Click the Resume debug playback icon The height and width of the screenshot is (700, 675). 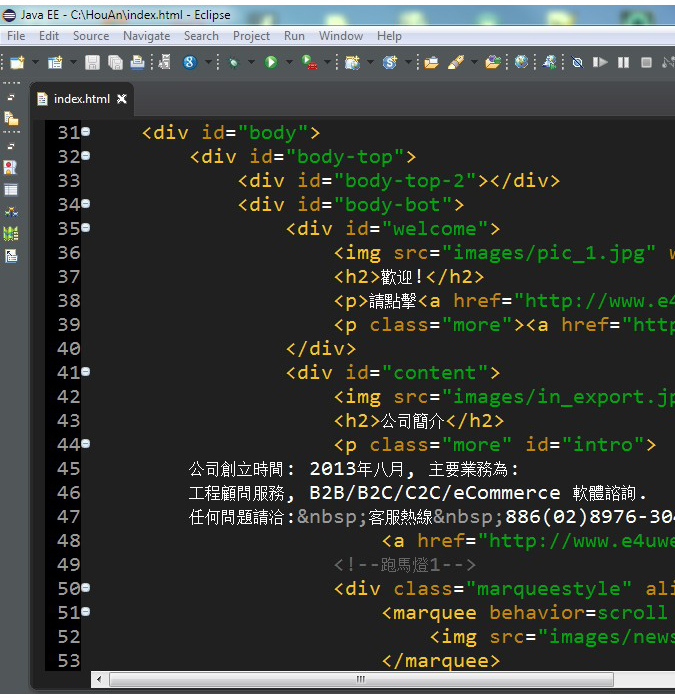coord(600,62)
